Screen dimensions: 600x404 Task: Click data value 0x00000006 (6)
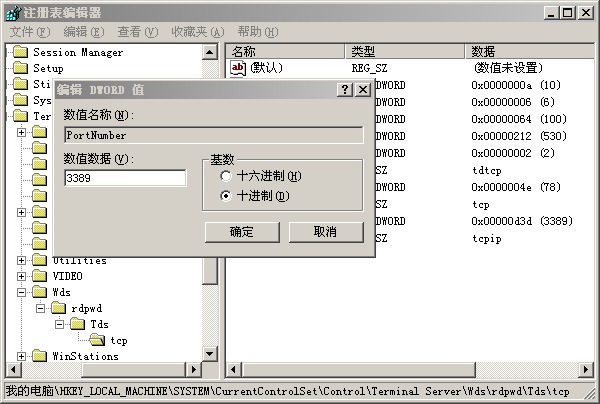(x=513, y=102)
